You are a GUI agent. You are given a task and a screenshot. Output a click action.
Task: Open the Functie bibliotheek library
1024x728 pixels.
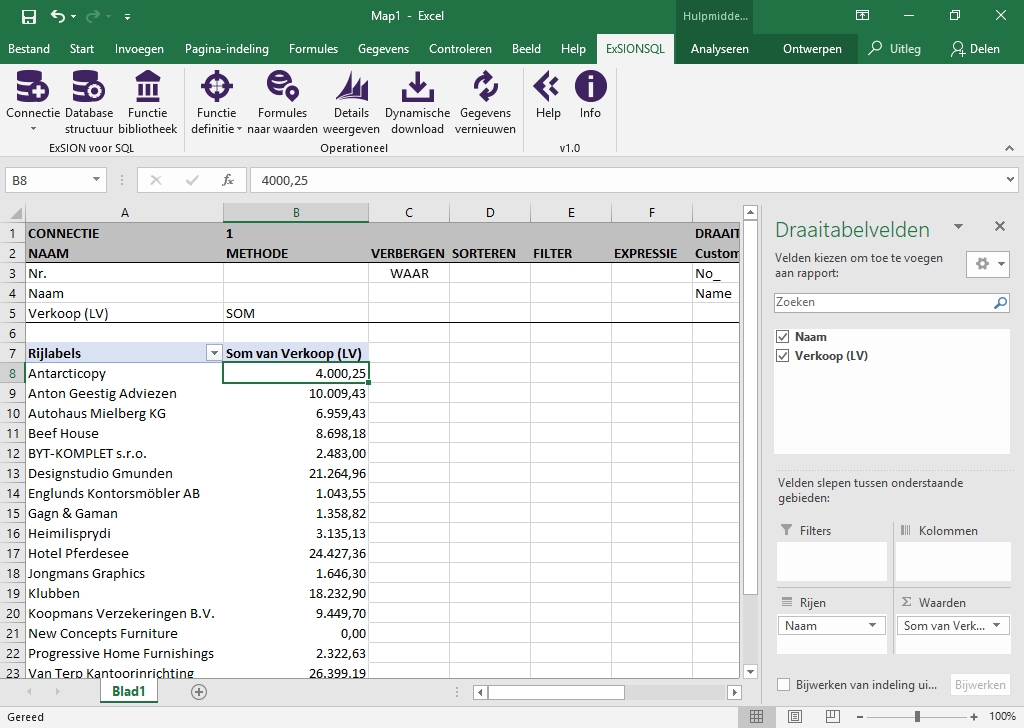click(x=148, y=102)
